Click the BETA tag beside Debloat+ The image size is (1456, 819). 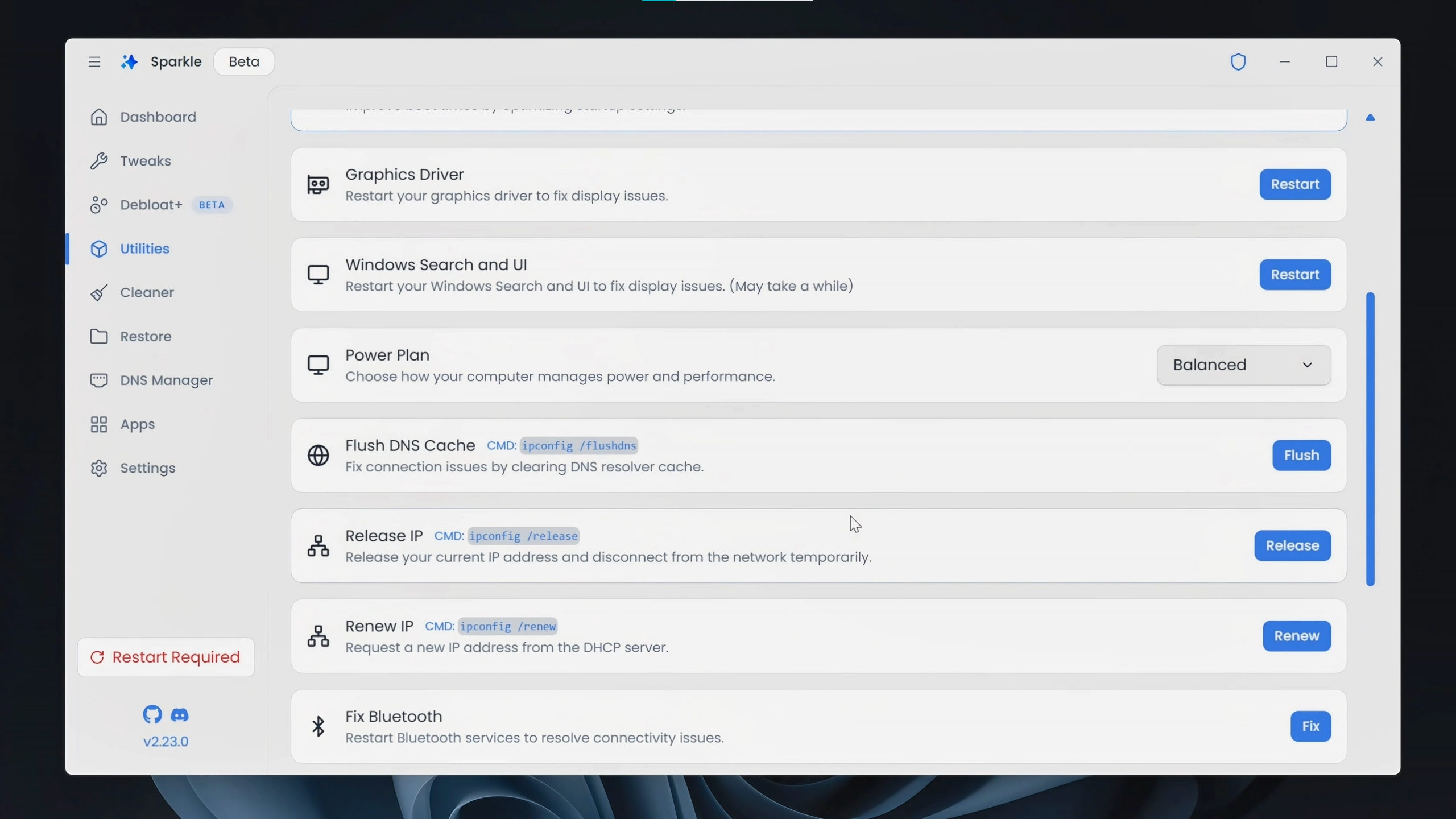(212, 205)
